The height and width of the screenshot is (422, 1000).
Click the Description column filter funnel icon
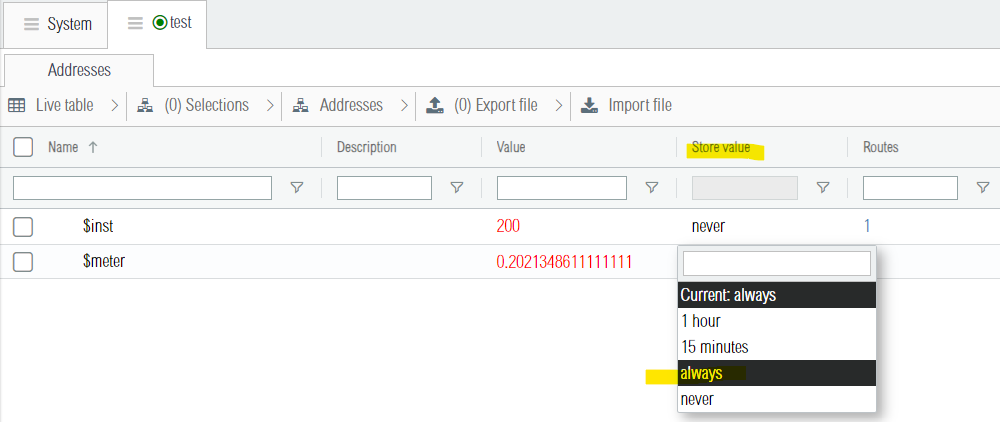coord(457,188)
